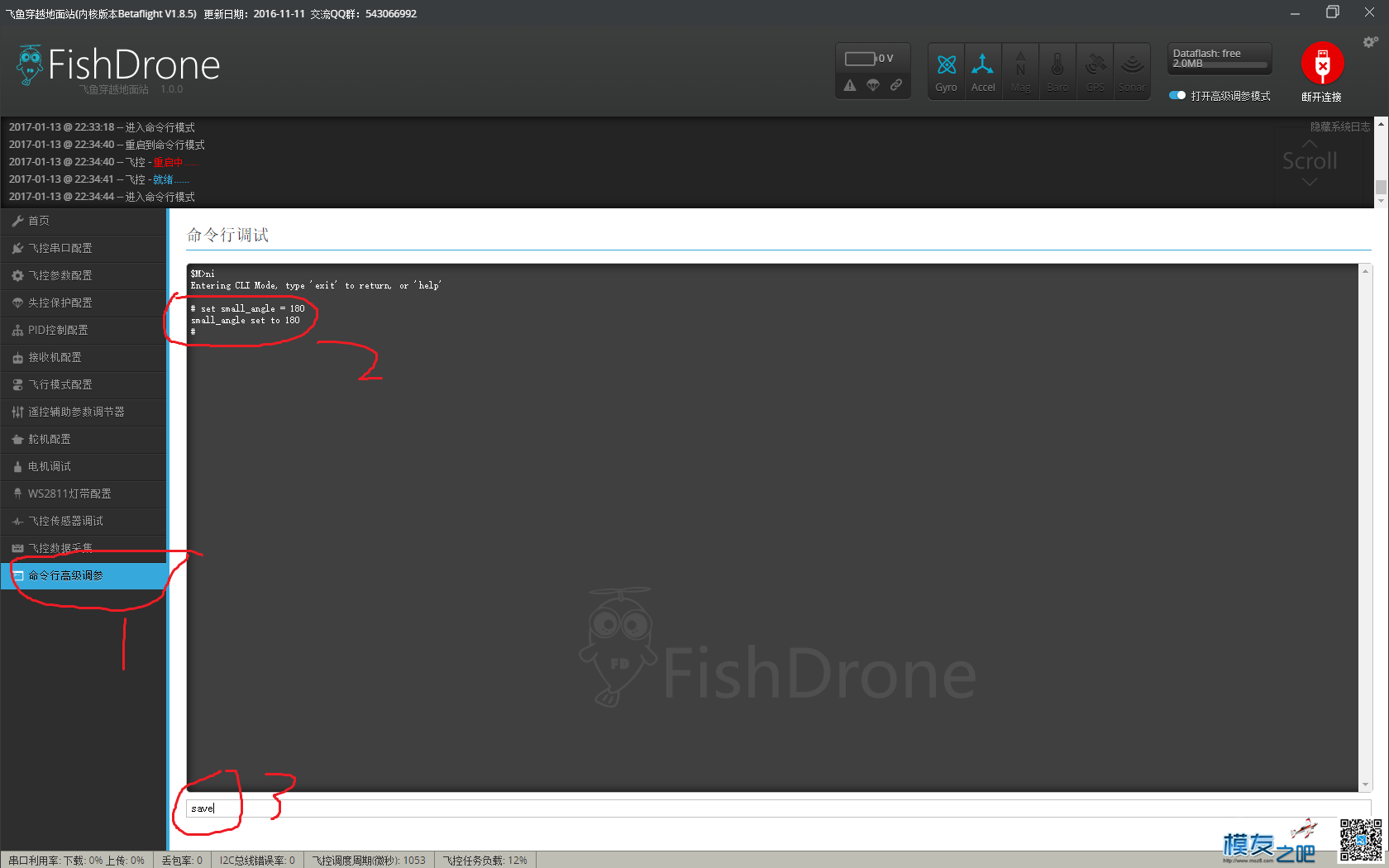Screen dimensions: 1389x868
Task: Click the parachute icon beside 失控保护配置
Action: 17,303
